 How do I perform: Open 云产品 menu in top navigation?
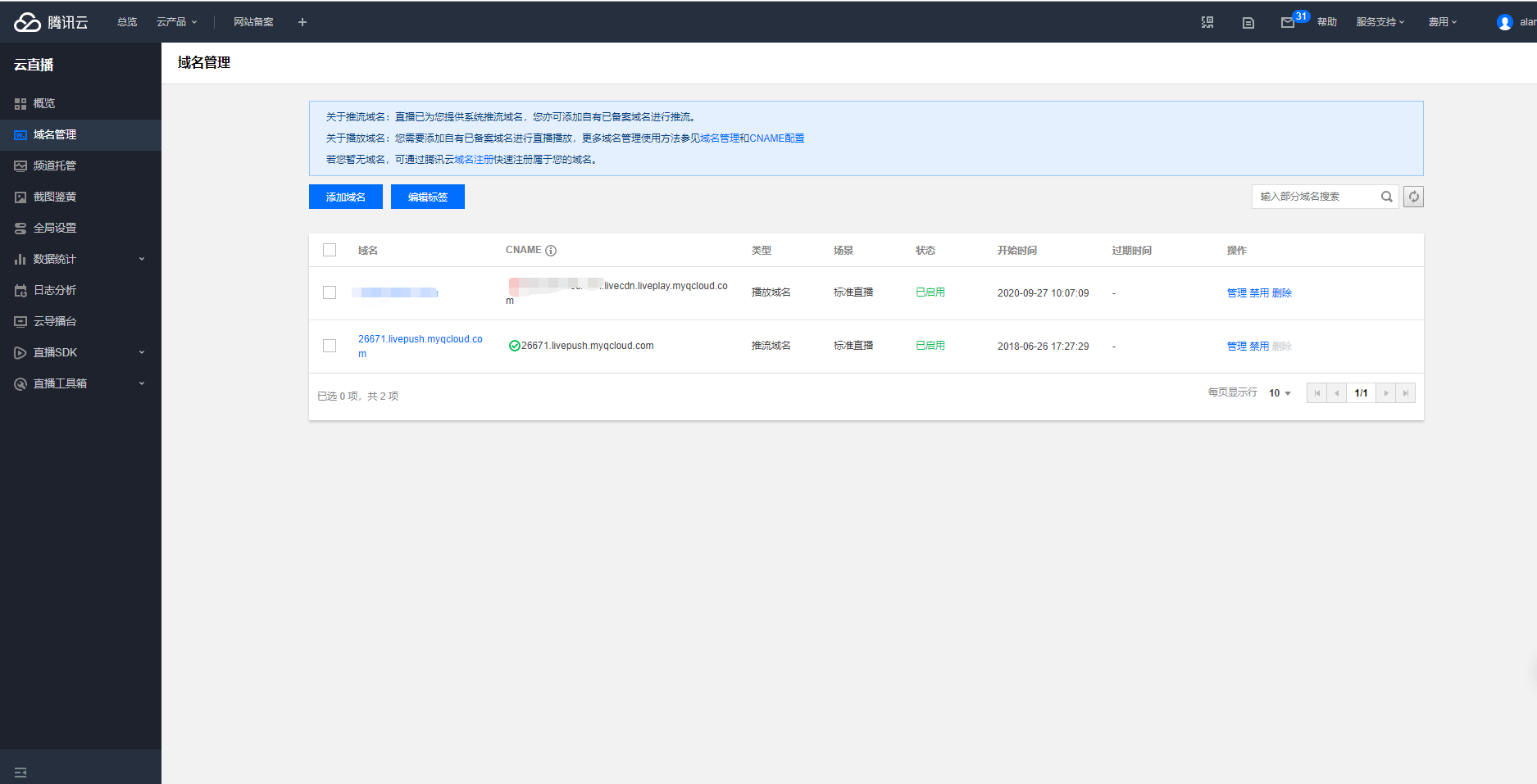(176, 22)
